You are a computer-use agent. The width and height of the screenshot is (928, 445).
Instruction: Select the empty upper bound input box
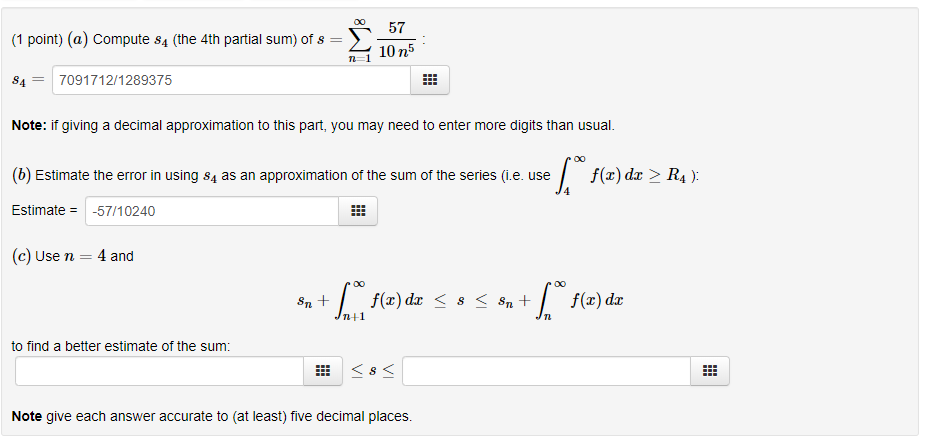[546, 371]
